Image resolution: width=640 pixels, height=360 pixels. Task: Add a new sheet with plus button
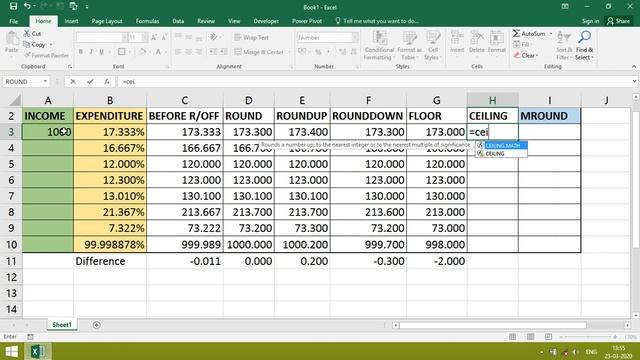96,325
